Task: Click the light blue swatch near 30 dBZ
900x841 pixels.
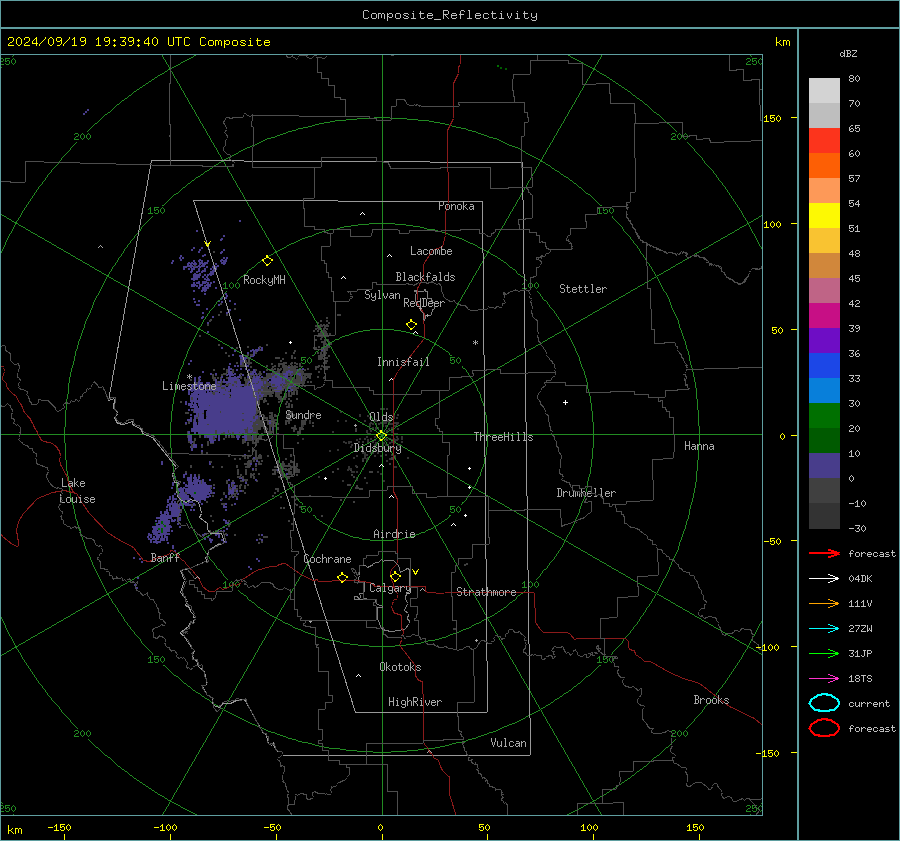Action: 824,390
